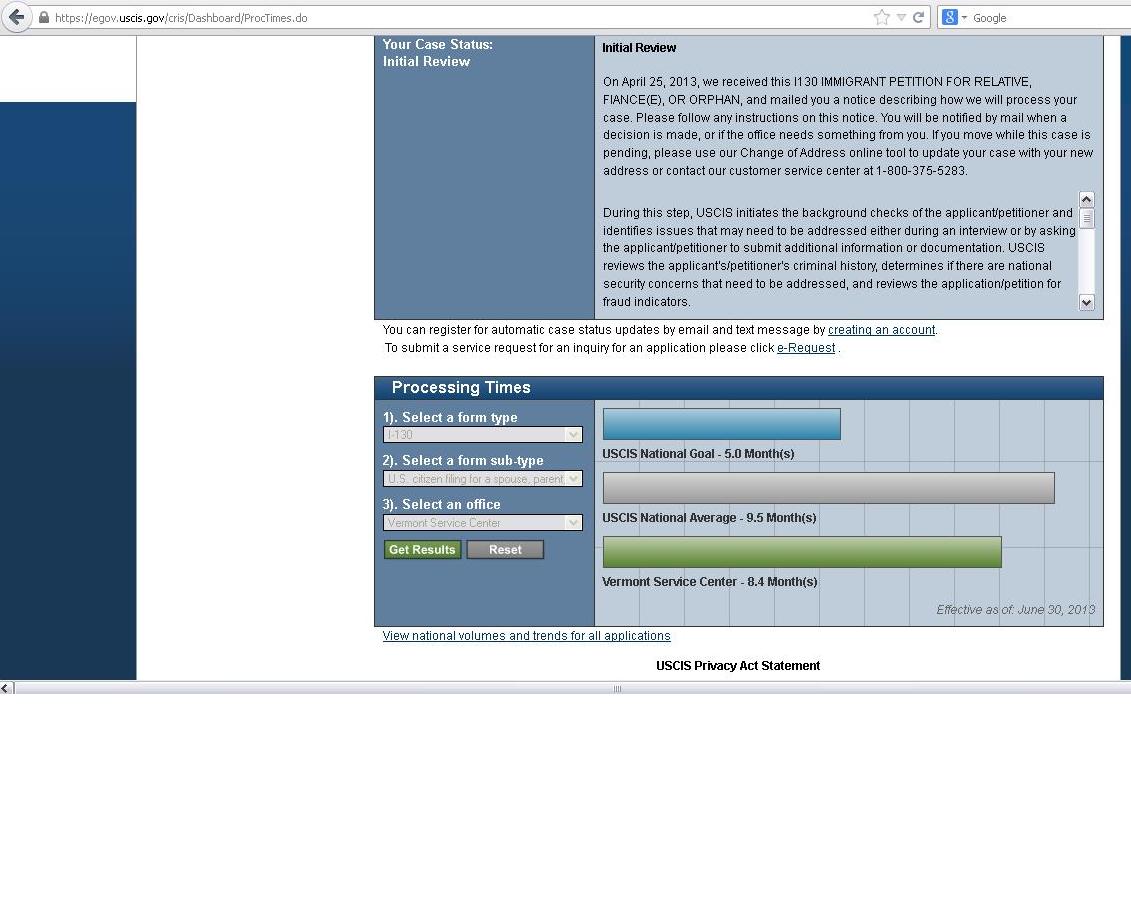Viewport: 1131px width, 902px height.
Task: Click the Get Results button
Action: pos(422,549)
